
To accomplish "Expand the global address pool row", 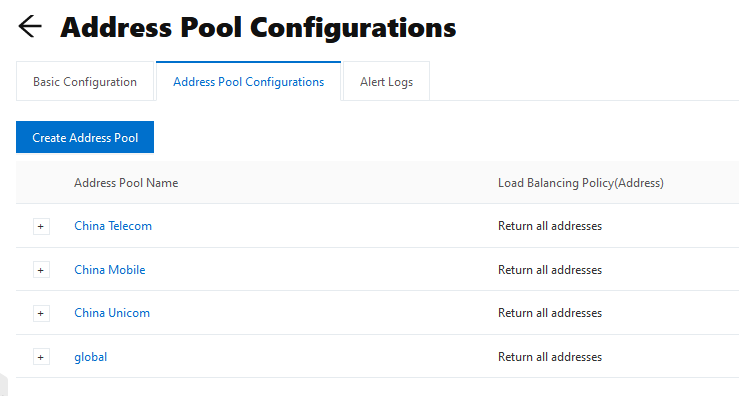I will pyautogui.click(x=41, y=357).
